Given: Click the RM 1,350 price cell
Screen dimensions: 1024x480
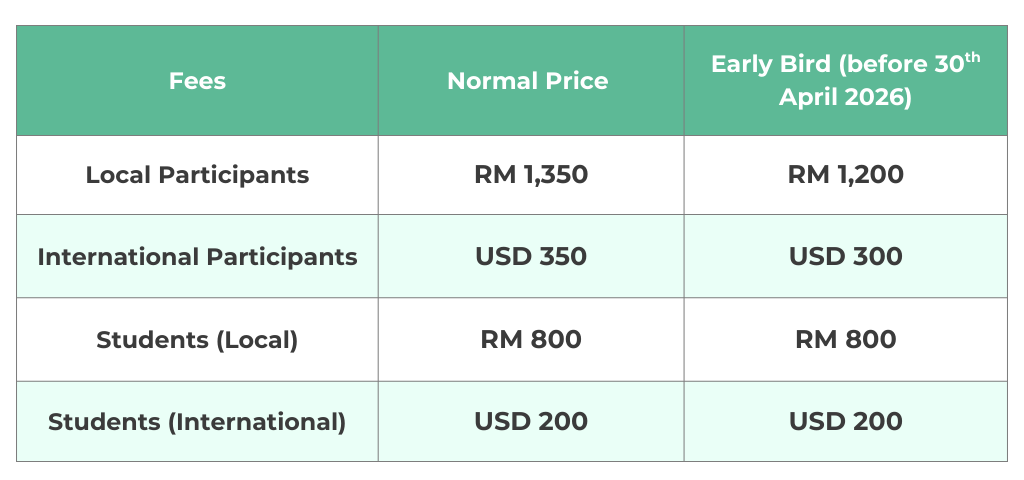Looking at the screenshot, I should click(x=531, y=175).
